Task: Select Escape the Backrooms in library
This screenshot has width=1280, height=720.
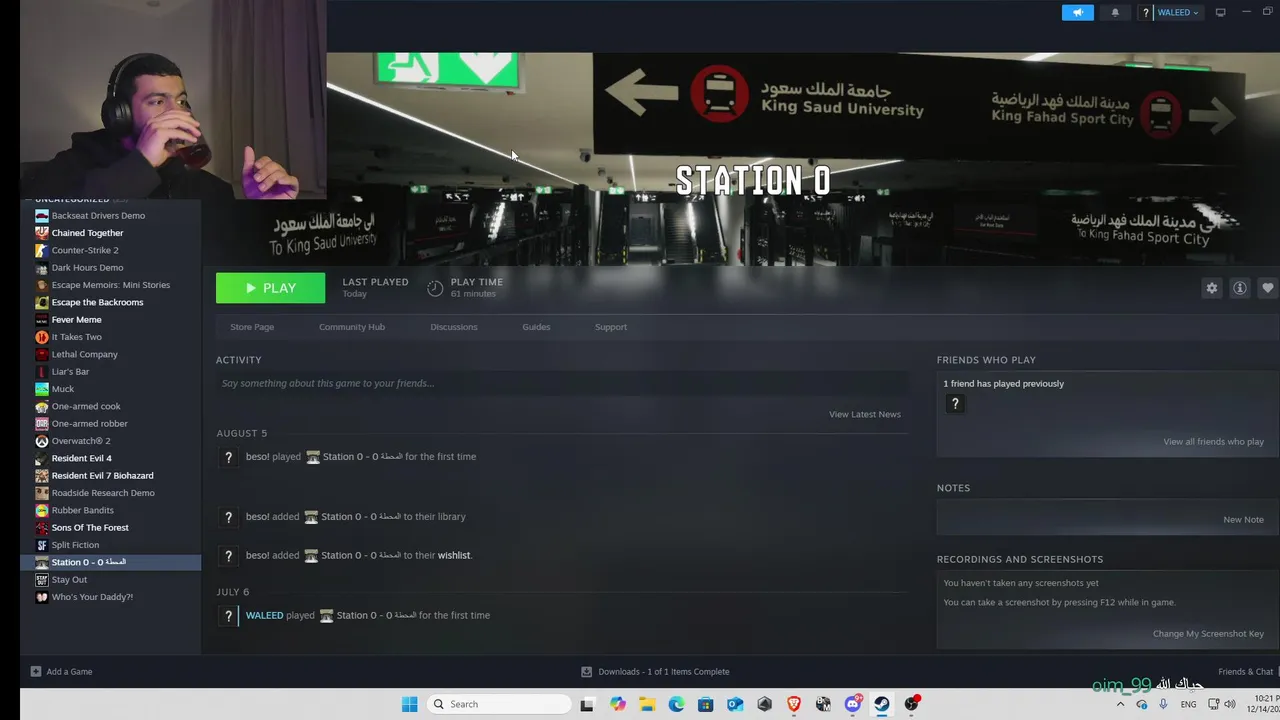Action: click(97, 302)
